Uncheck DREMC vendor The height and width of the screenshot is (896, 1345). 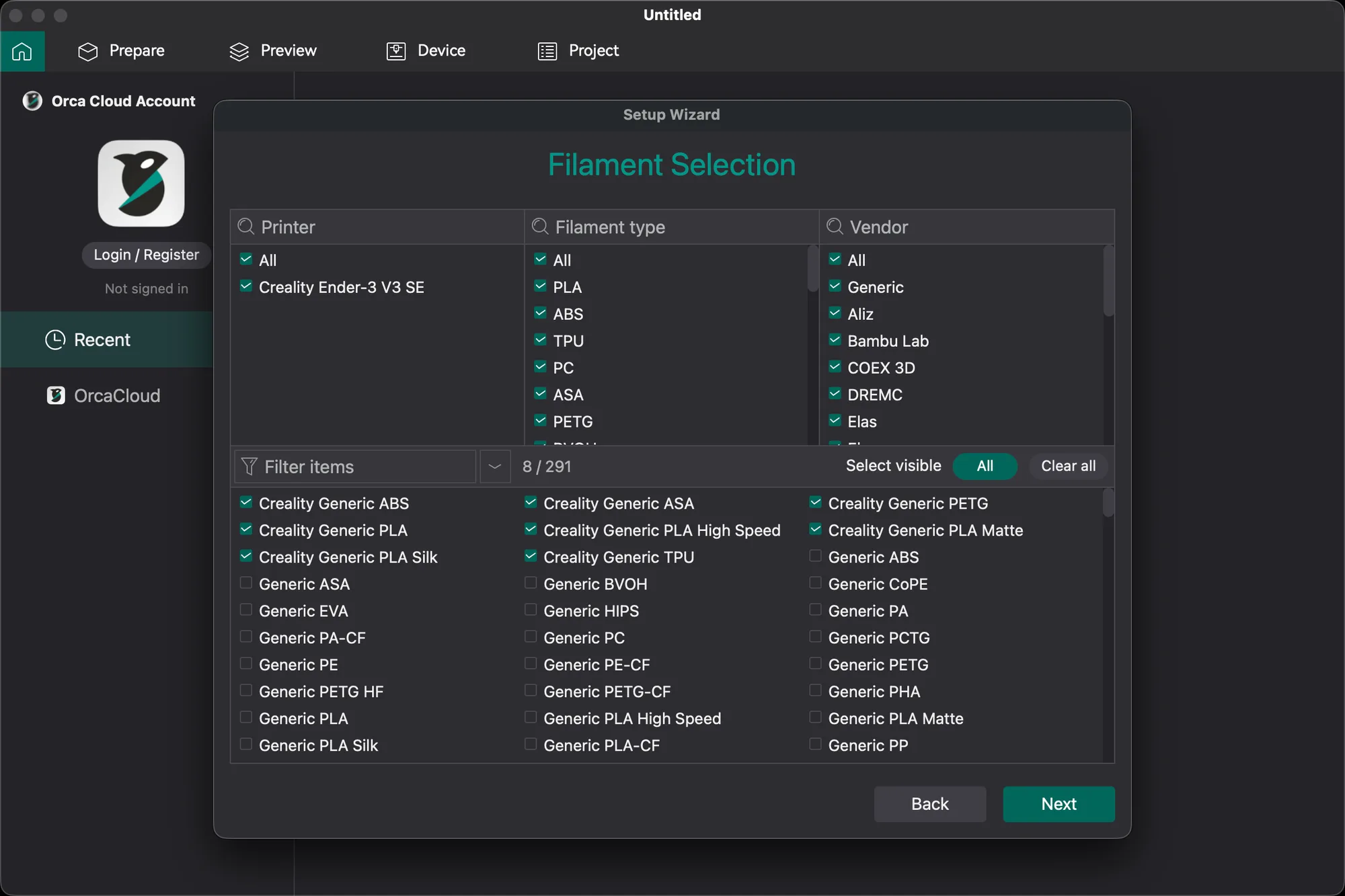click(835, 394)
